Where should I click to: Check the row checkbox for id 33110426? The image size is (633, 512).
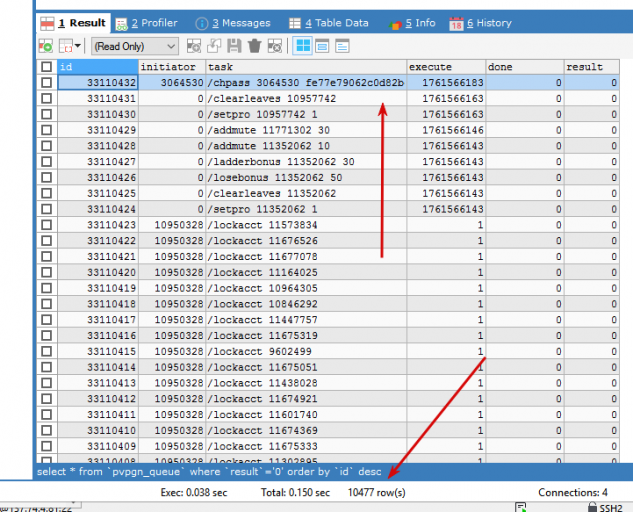46,177
